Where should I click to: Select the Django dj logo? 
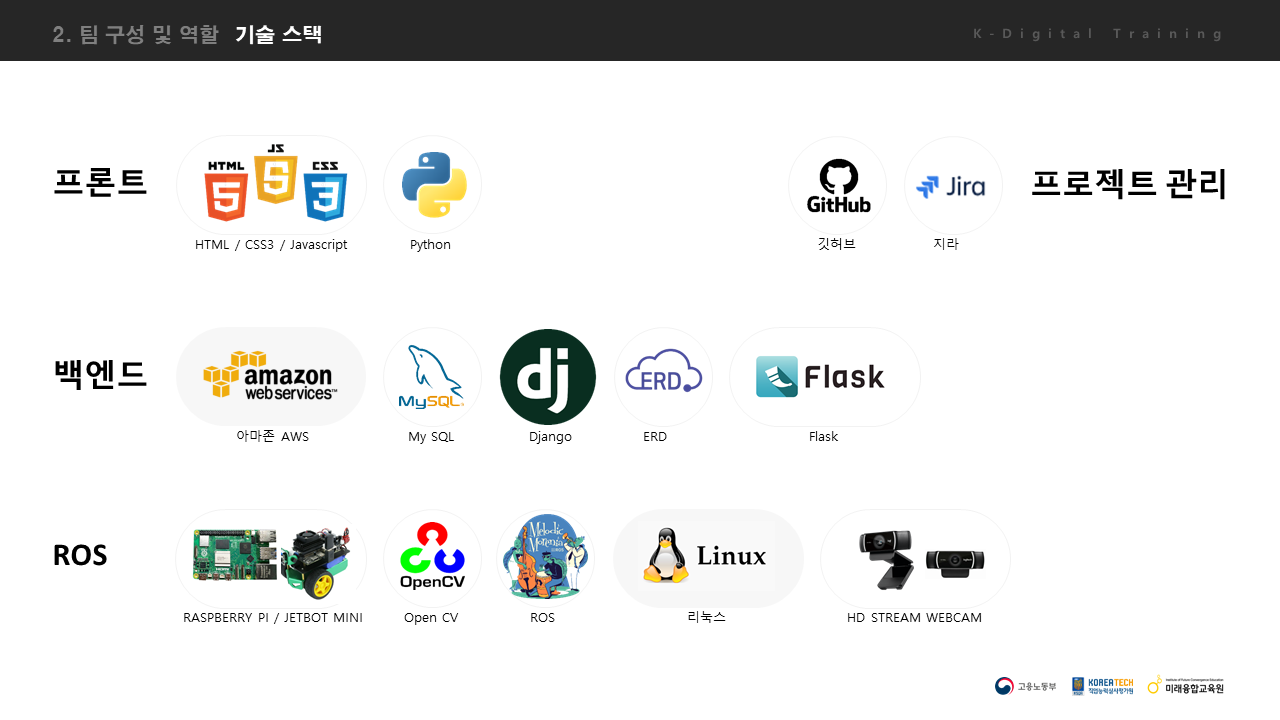click(548, 377)
